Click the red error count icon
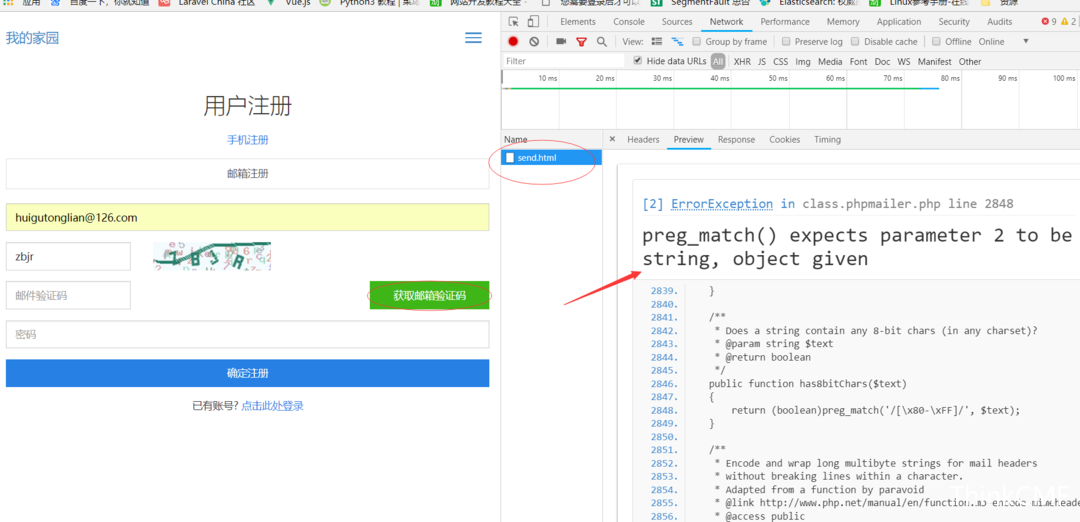Viewport: 1080px width, 522px height. pyautogui.click(x=1046, y=22)
